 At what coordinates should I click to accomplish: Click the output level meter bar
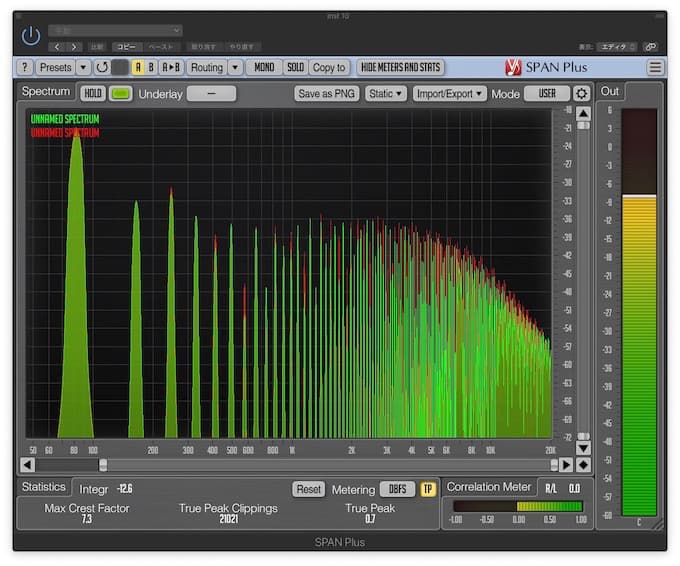click(x=639, y=312)
